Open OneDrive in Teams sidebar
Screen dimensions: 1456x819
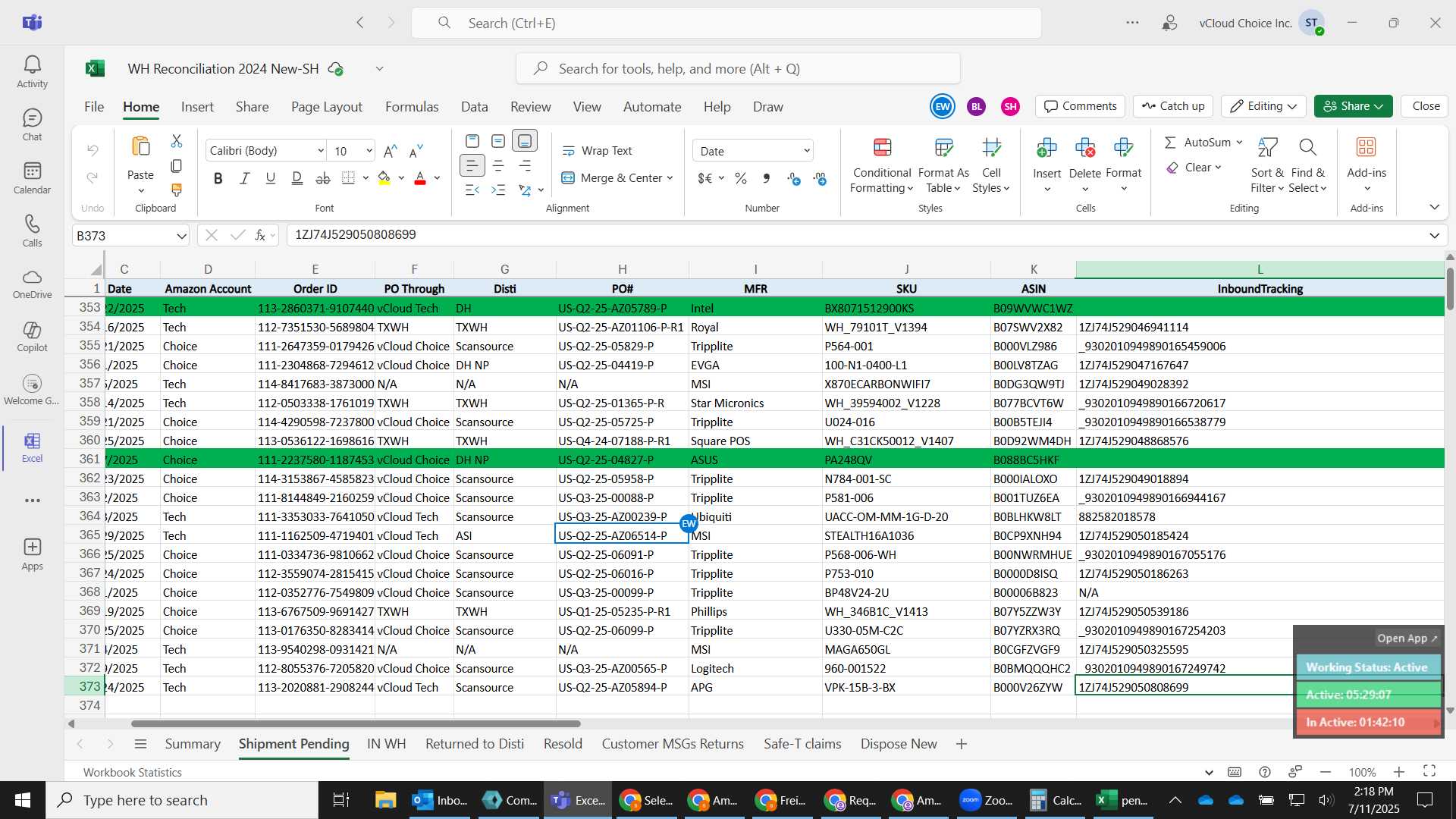point(32,284)
